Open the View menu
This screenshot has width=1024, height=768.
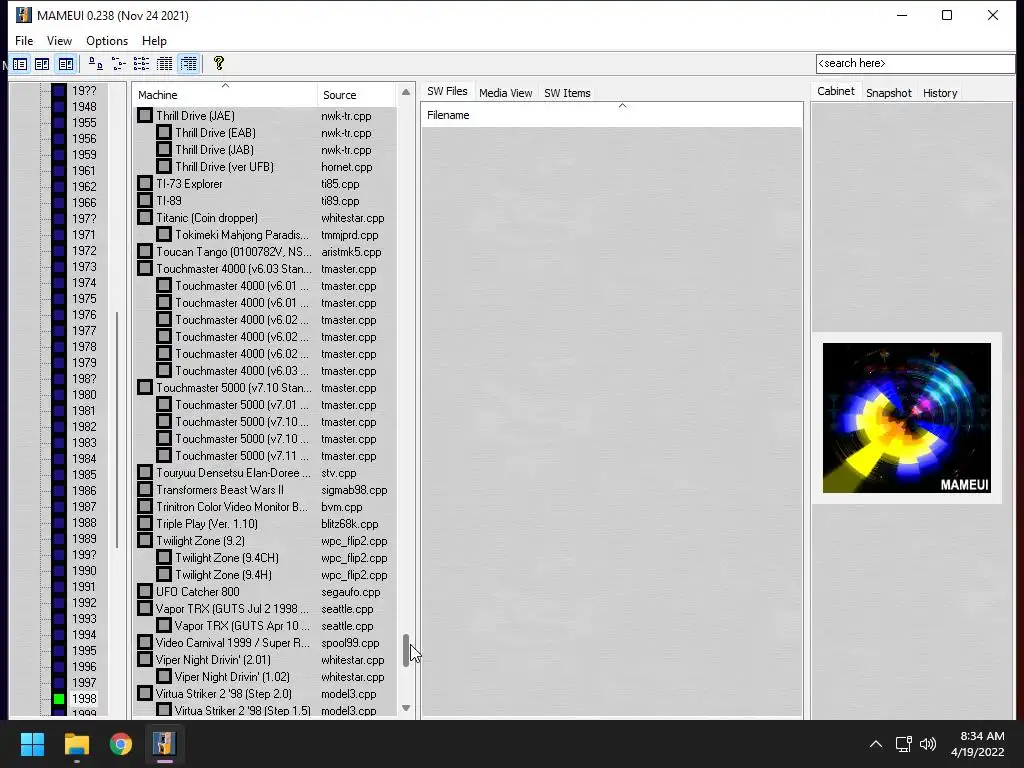(x=59, y=40)
